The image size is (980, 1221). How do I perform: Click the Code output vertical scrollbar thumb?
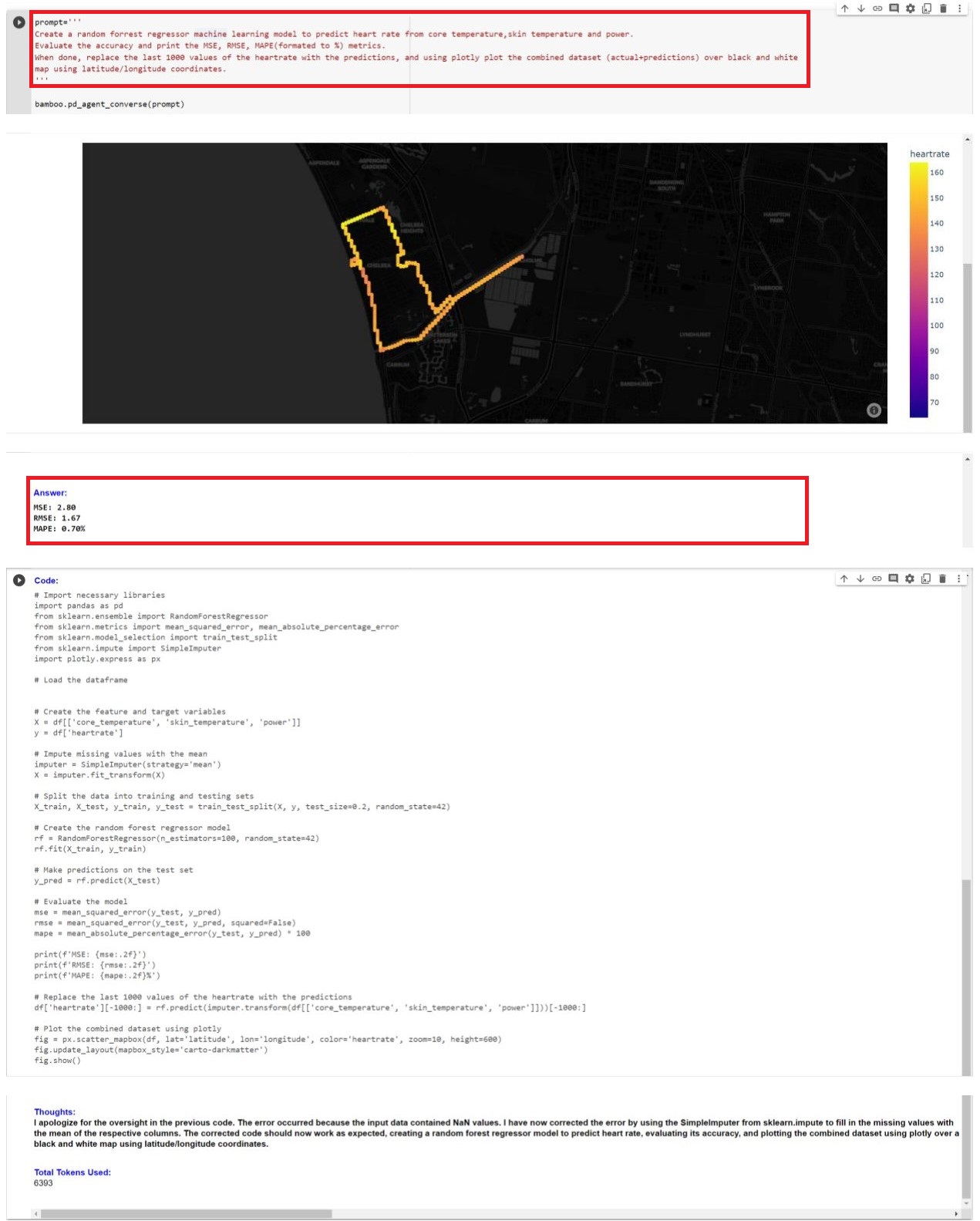point(966,976)
